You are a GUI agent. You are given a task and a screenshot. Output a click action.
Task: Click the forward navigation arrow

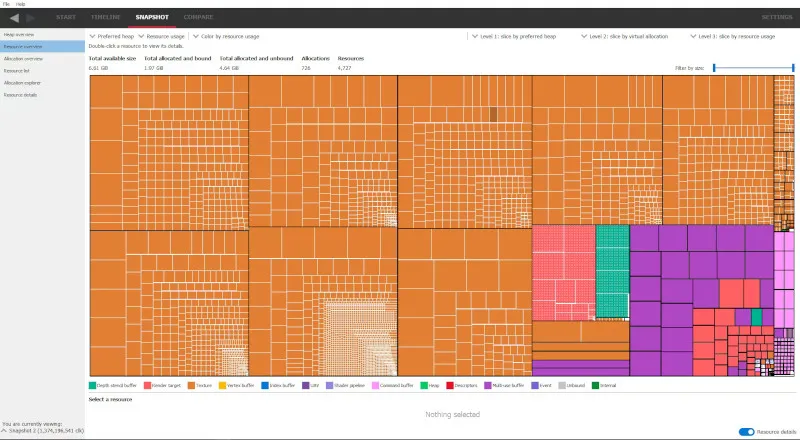[31, 17]
